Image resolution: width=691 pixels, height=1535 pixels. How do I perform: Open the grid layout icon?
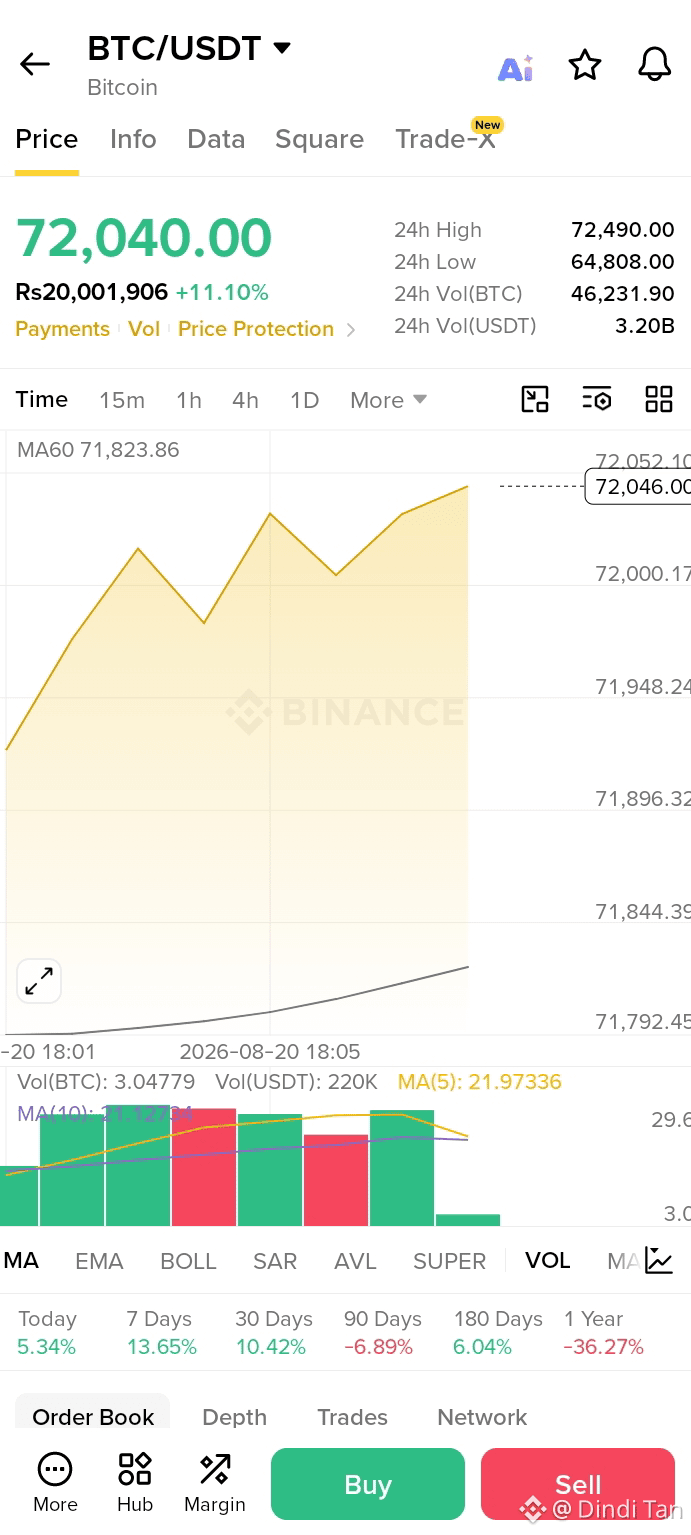point(659,400)
